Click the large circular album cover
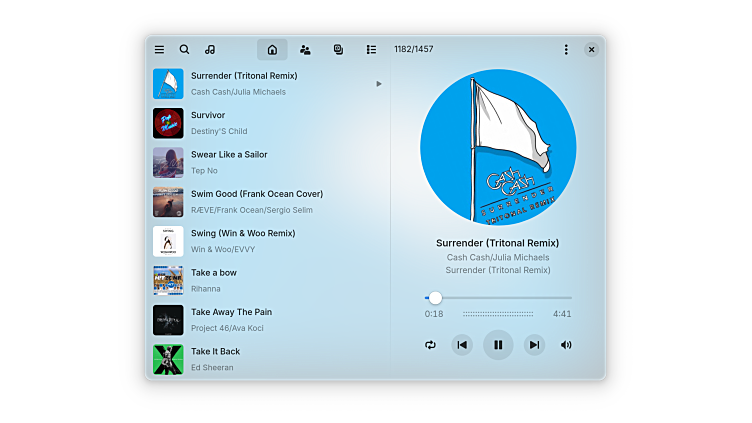The width and height of the screenshot is (752, 423). point(498,147)
